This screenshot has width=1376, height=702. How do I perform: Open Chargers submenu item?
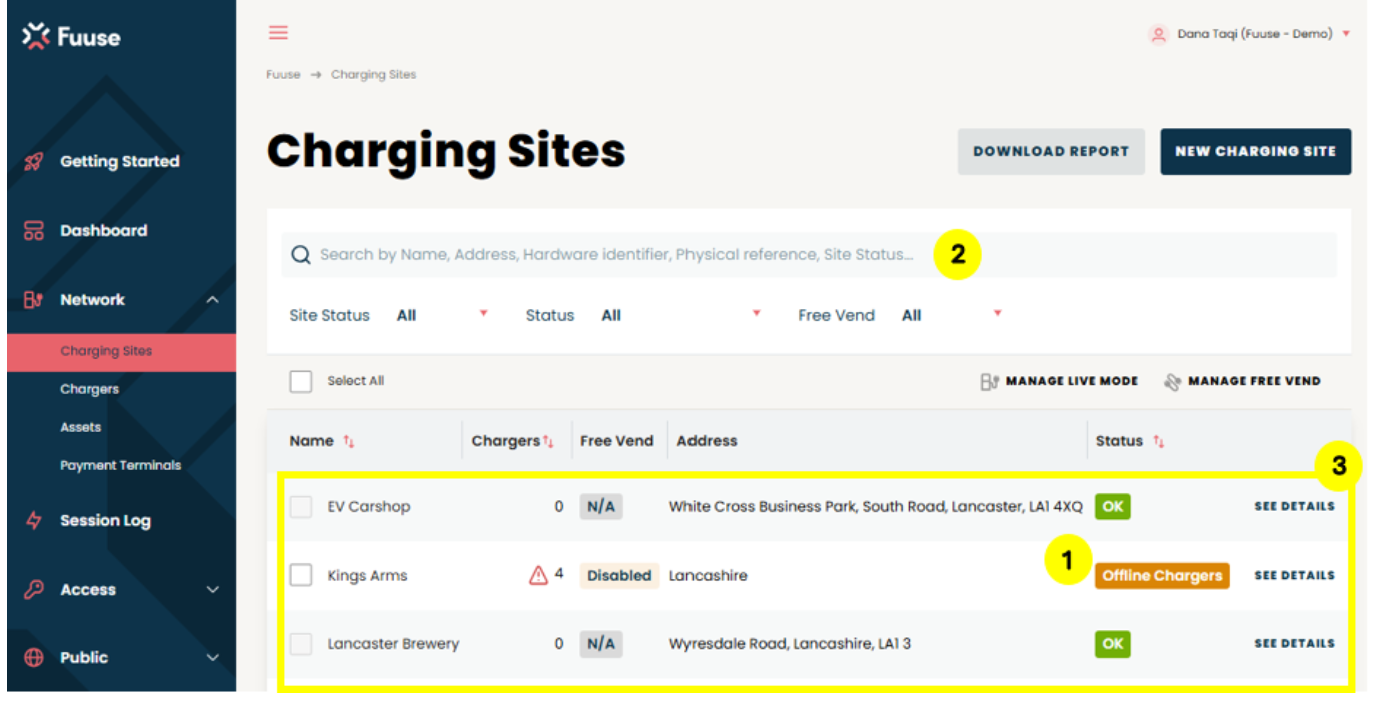[x=89, y=390]
